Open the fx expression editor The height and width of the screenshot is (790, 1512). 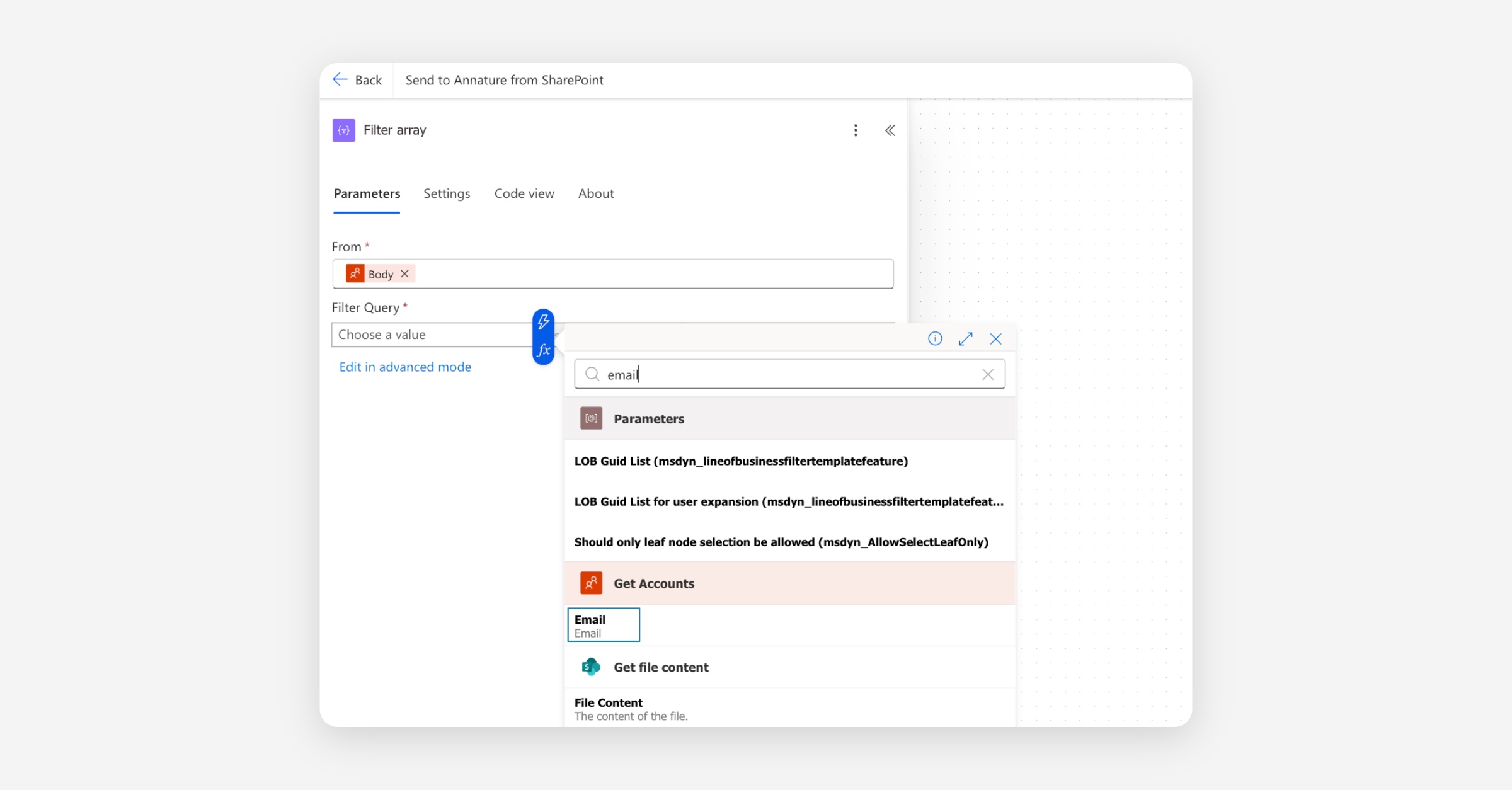543,350
